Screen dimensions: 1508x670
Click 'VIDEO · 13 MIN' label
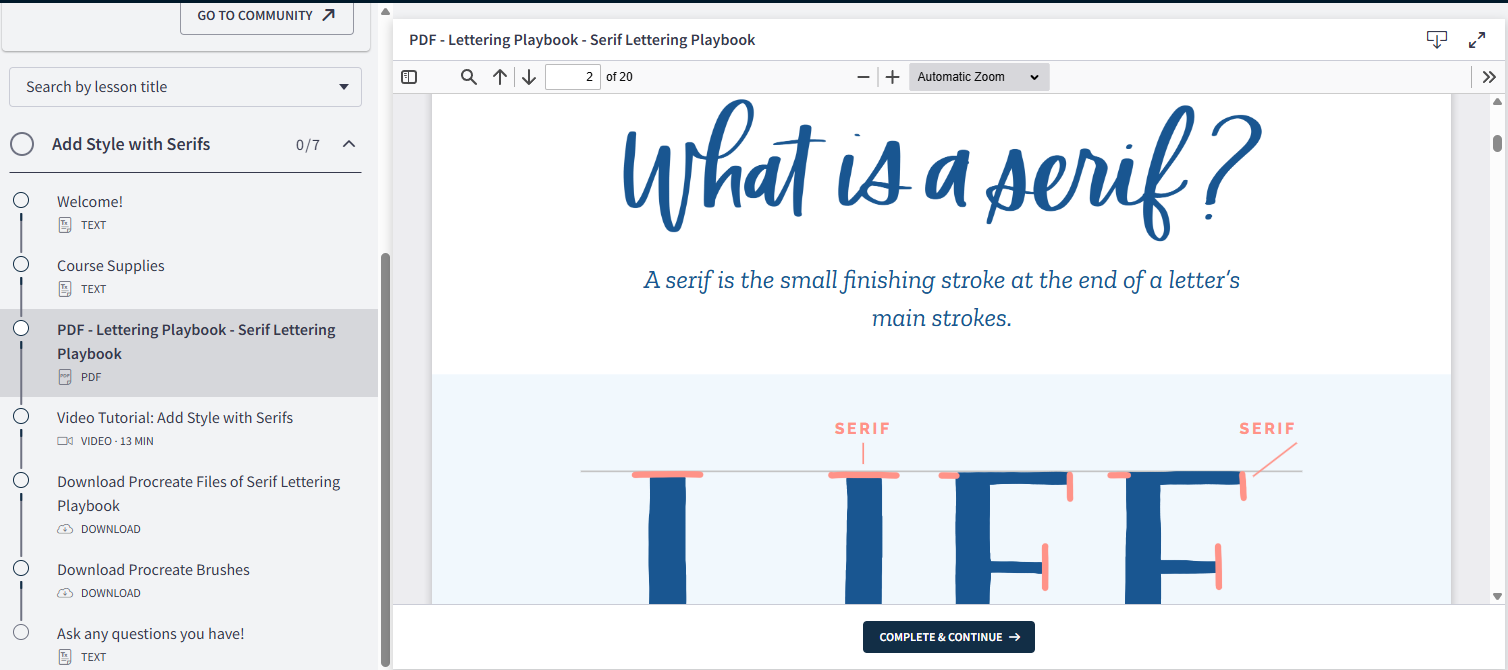coord(117,441)
